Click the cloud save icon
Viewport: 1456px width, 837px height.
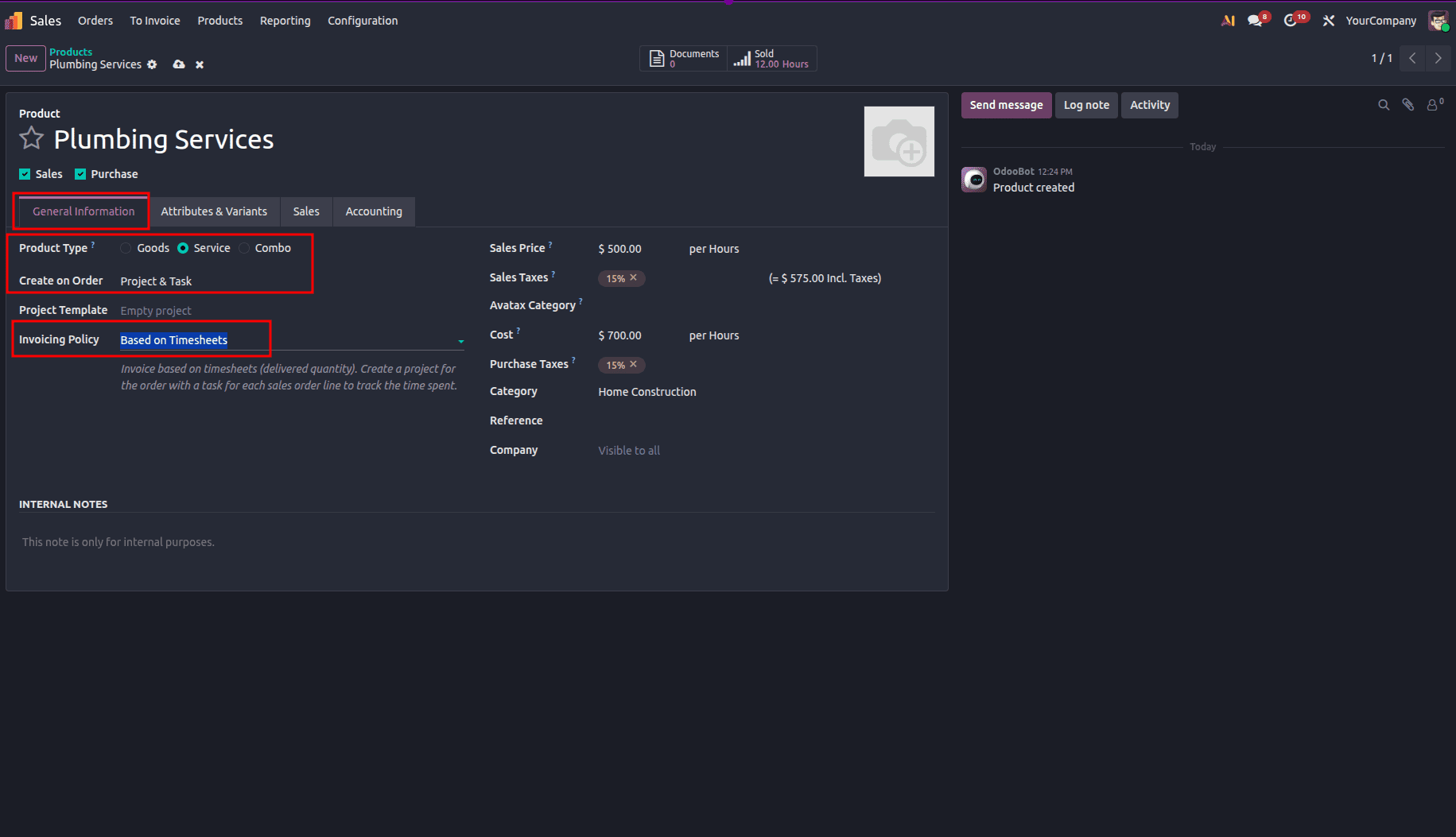[x=179, y=64]
